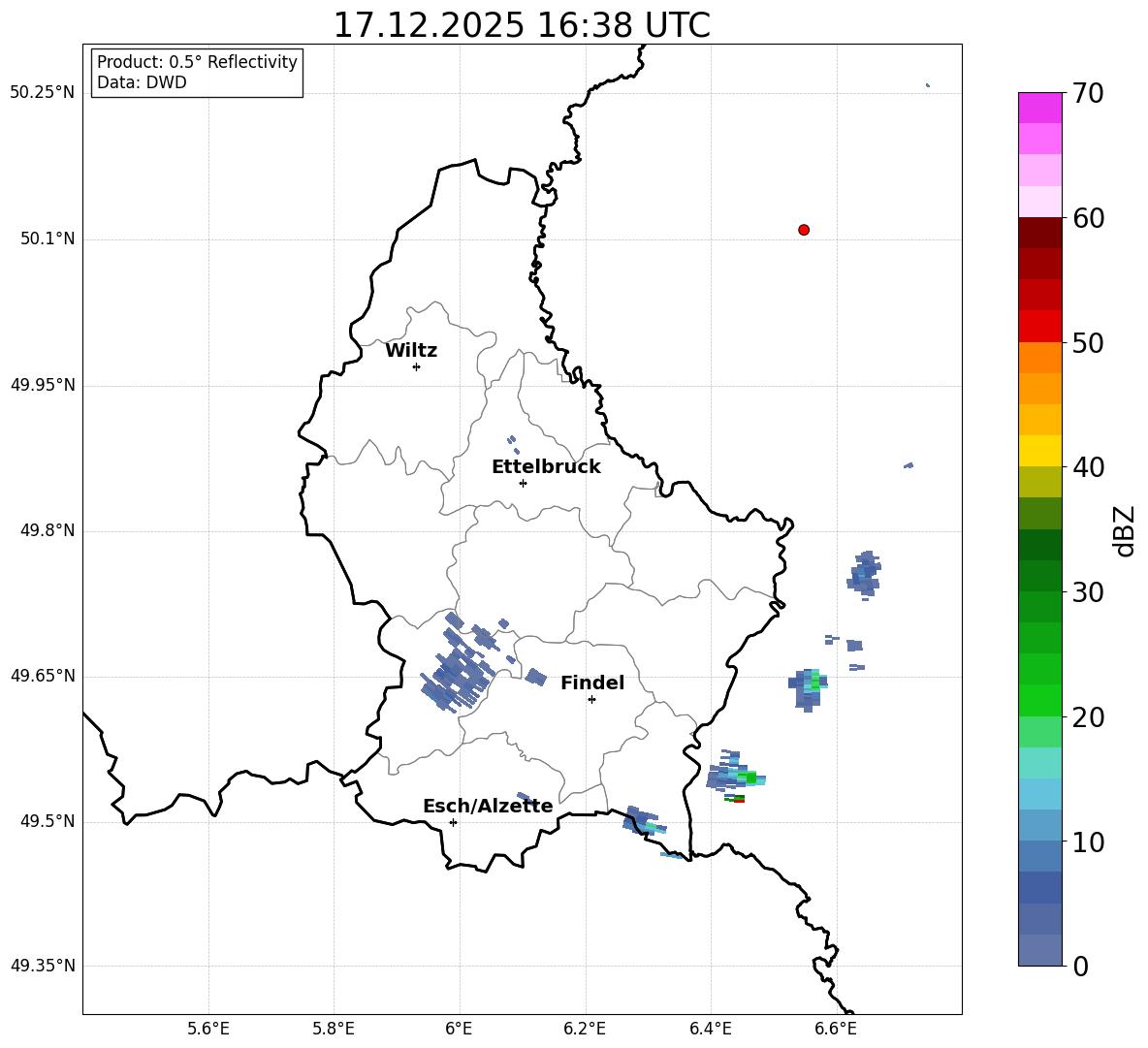Image resolution: width=1148 pixels, height=1048 pixels.
Task: Click the dark maroon colorbar segment below 60
Action: click(x=1039, y=233)
